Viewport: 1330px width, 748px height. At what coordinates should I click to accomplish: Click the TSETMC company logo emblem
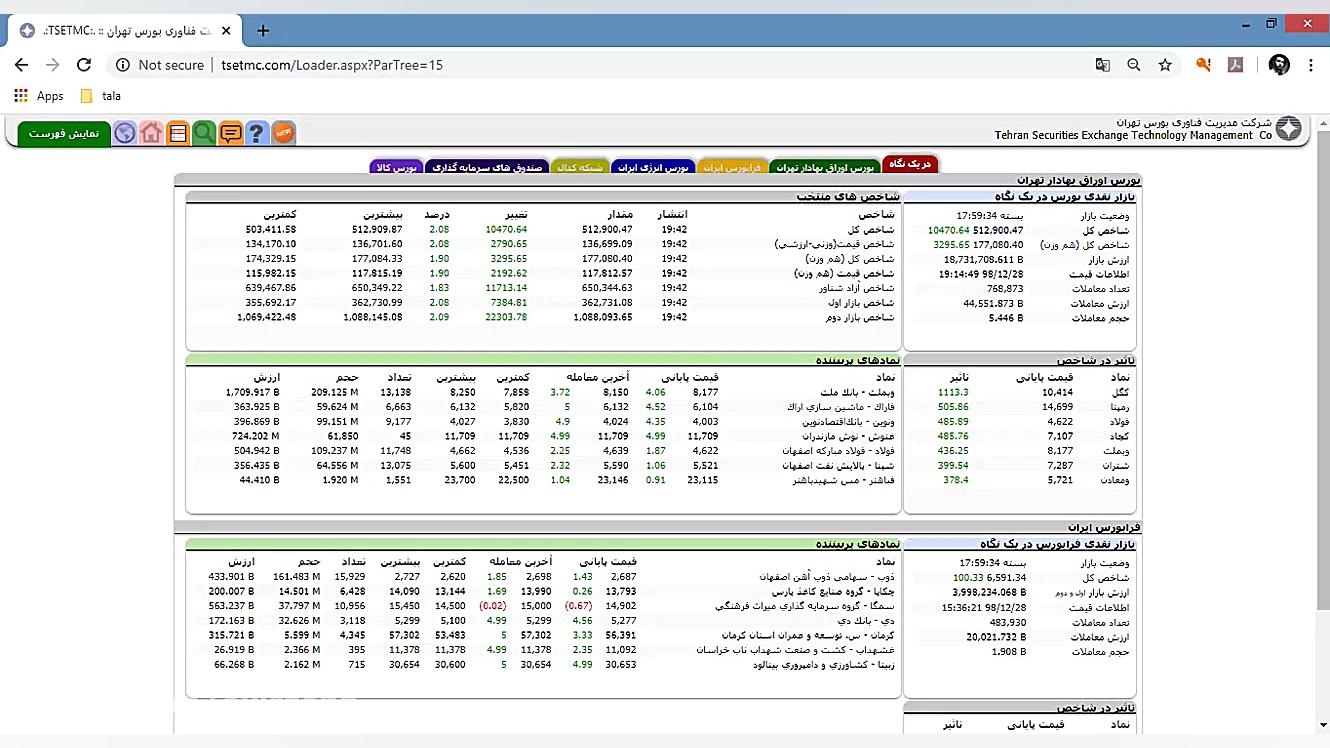pyautogui.click(x=1289, y=128)
